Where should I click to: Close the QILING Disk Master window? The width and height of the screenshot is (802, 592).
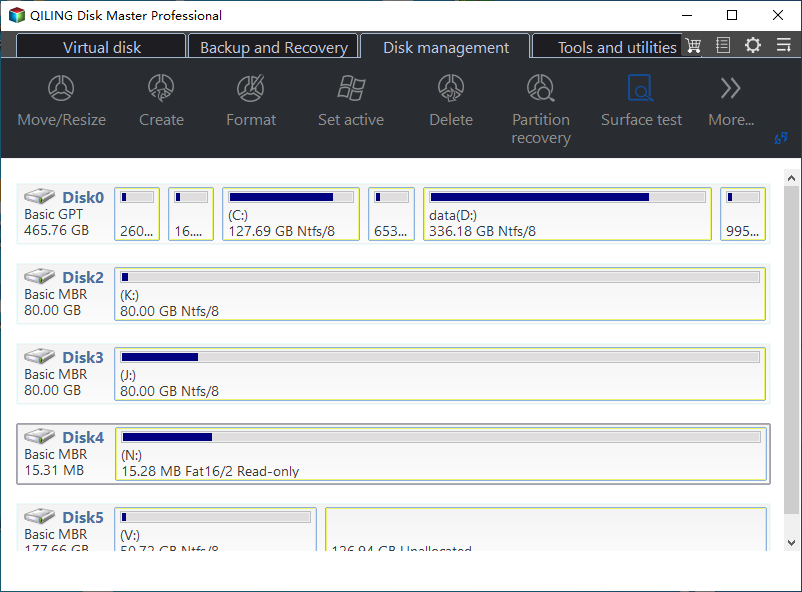pyautogui.click(x=777, y=15)
